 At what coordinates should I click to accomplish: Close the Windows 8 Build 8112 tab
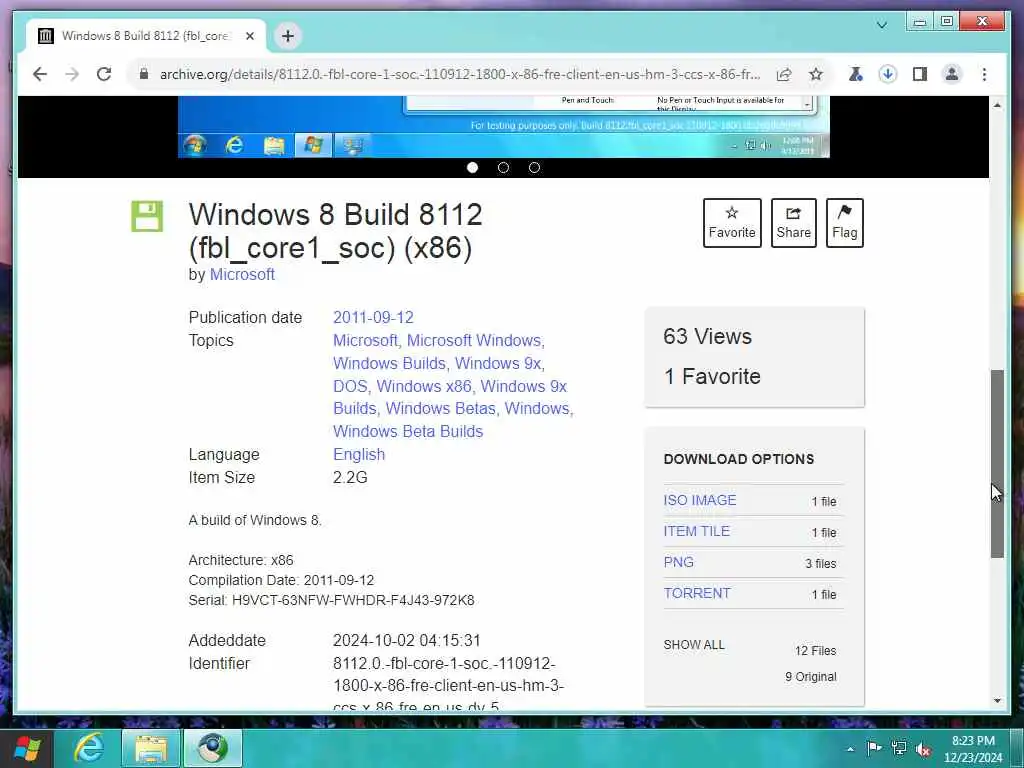coord(249,36)
